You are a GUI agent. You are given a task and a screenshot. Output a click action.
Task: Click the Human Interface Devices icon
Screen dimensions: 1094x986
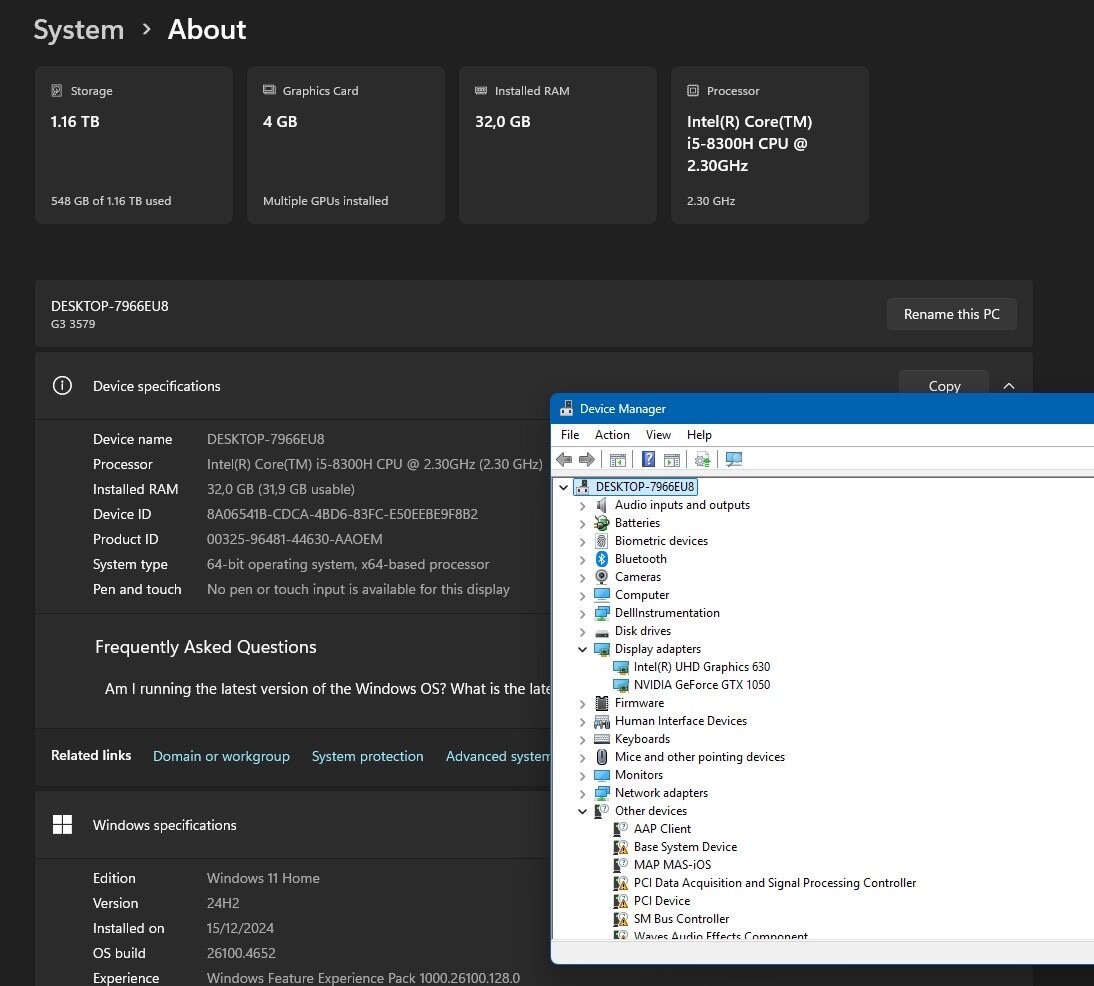(601, 721)
